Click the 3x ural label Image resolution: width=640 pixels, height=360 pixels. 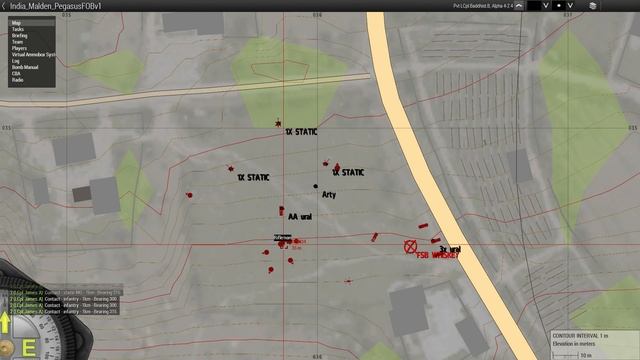click(450, 249)
